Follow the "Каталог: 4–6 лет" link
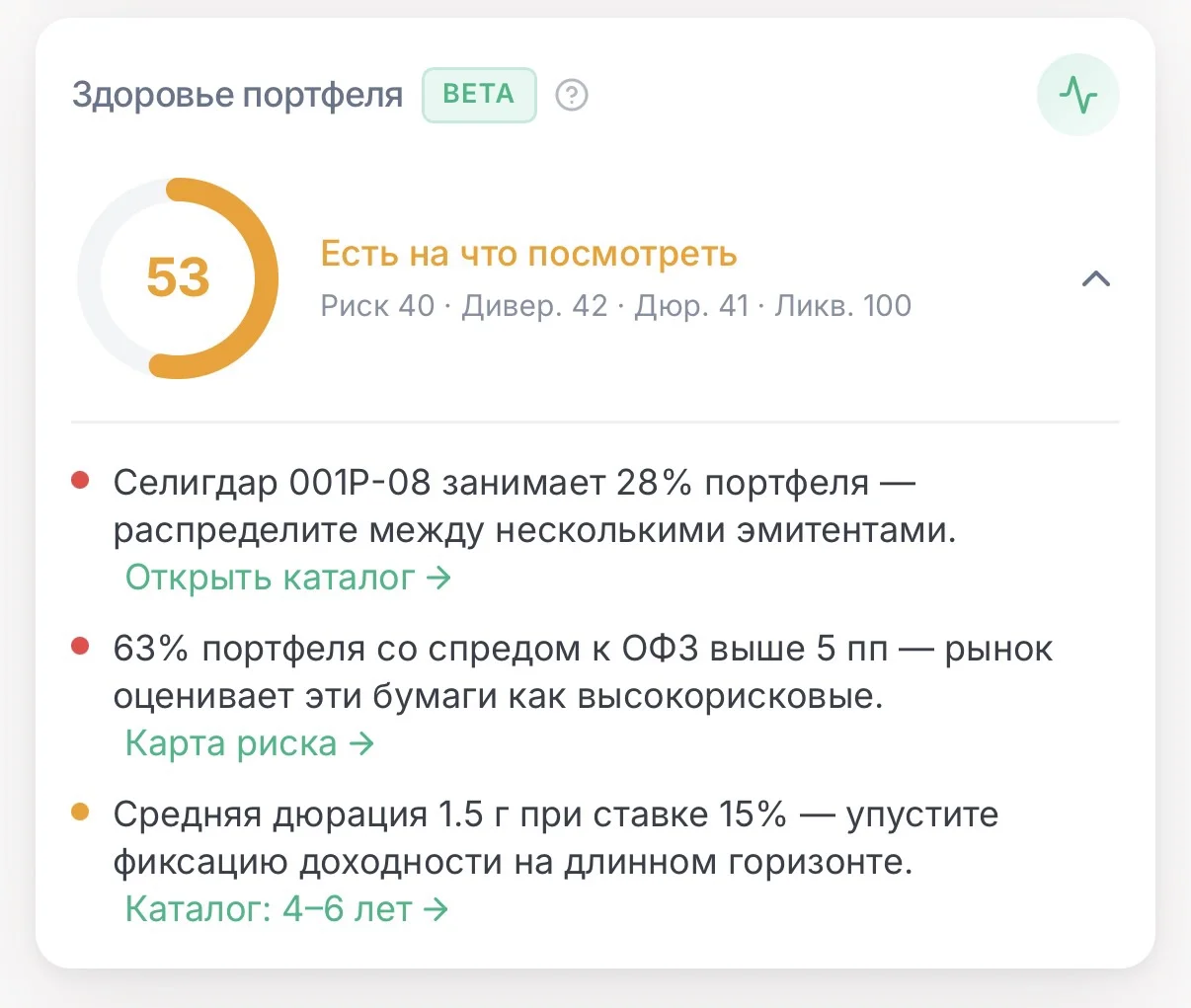Screen dimensions: 1191x1008 [x=286, y=909]
